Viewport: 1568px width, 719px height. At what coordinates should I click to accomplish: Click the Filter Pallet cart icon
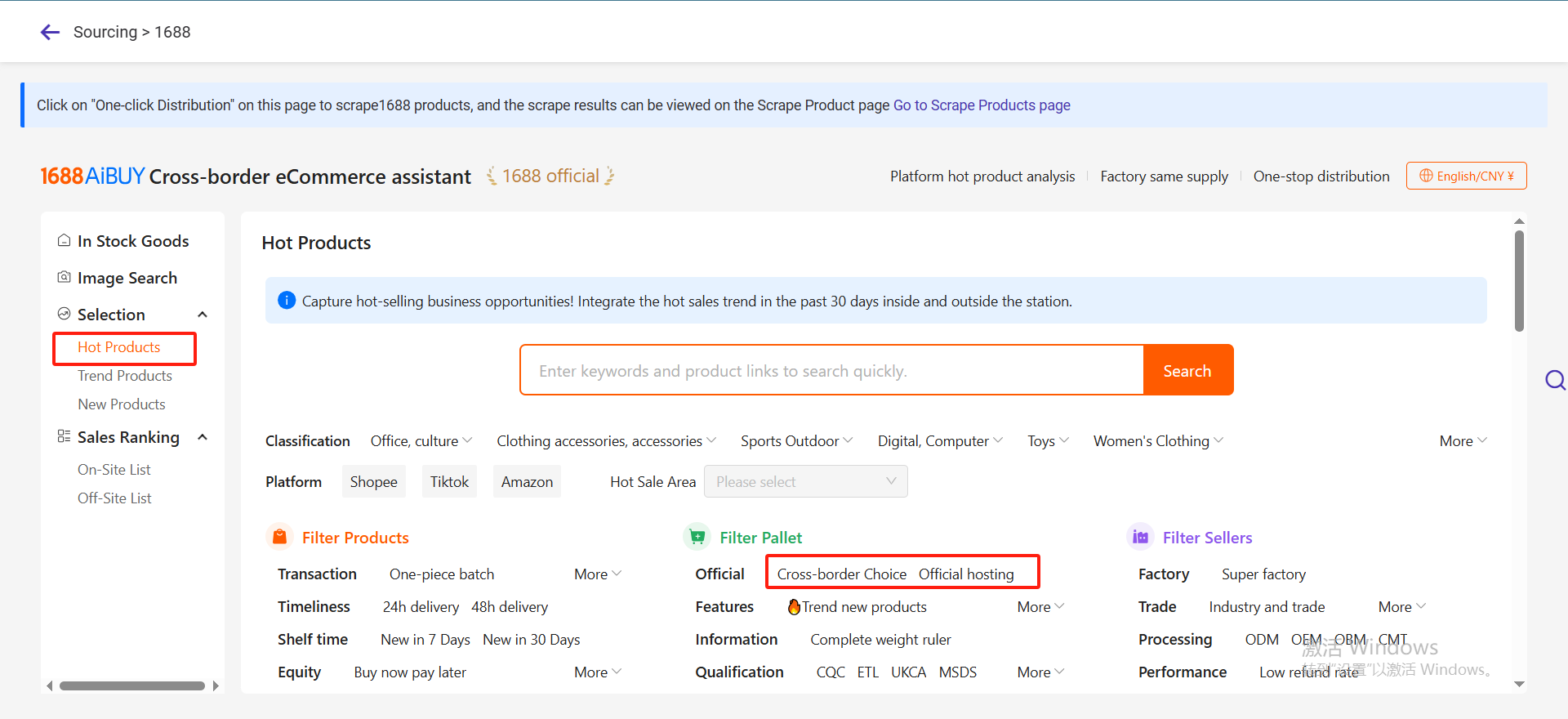[697, 537]
